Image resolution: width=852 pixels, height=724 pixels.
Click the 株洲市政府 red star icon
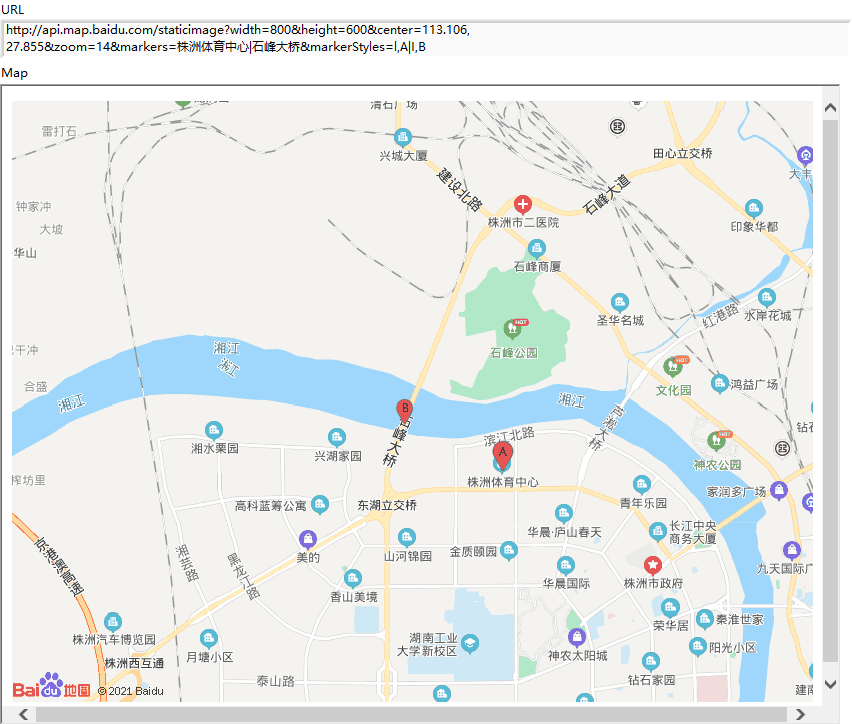653,566
